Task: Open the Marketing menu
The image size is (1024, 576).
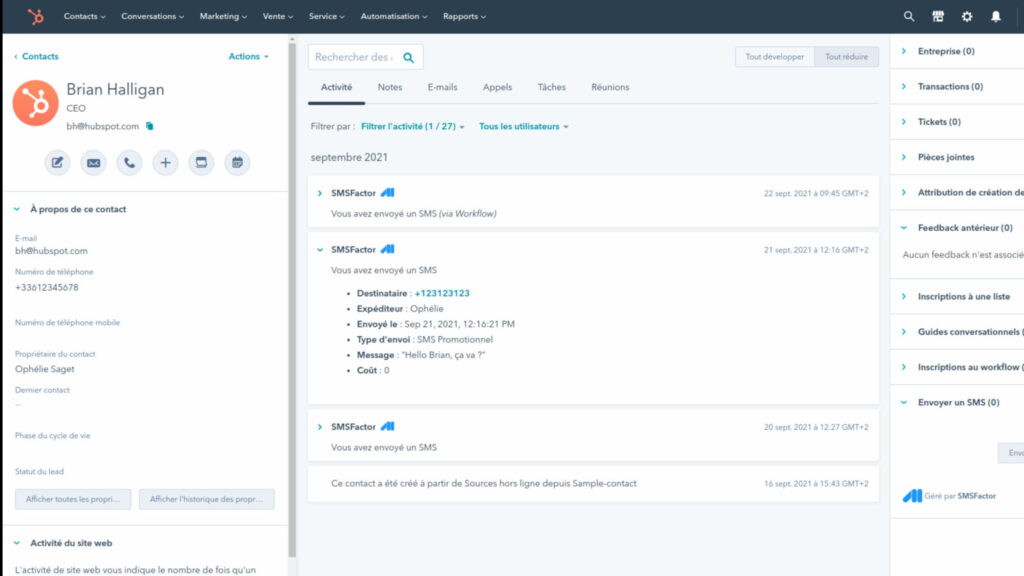Action: pyautogui.click(x=223, y=16)
